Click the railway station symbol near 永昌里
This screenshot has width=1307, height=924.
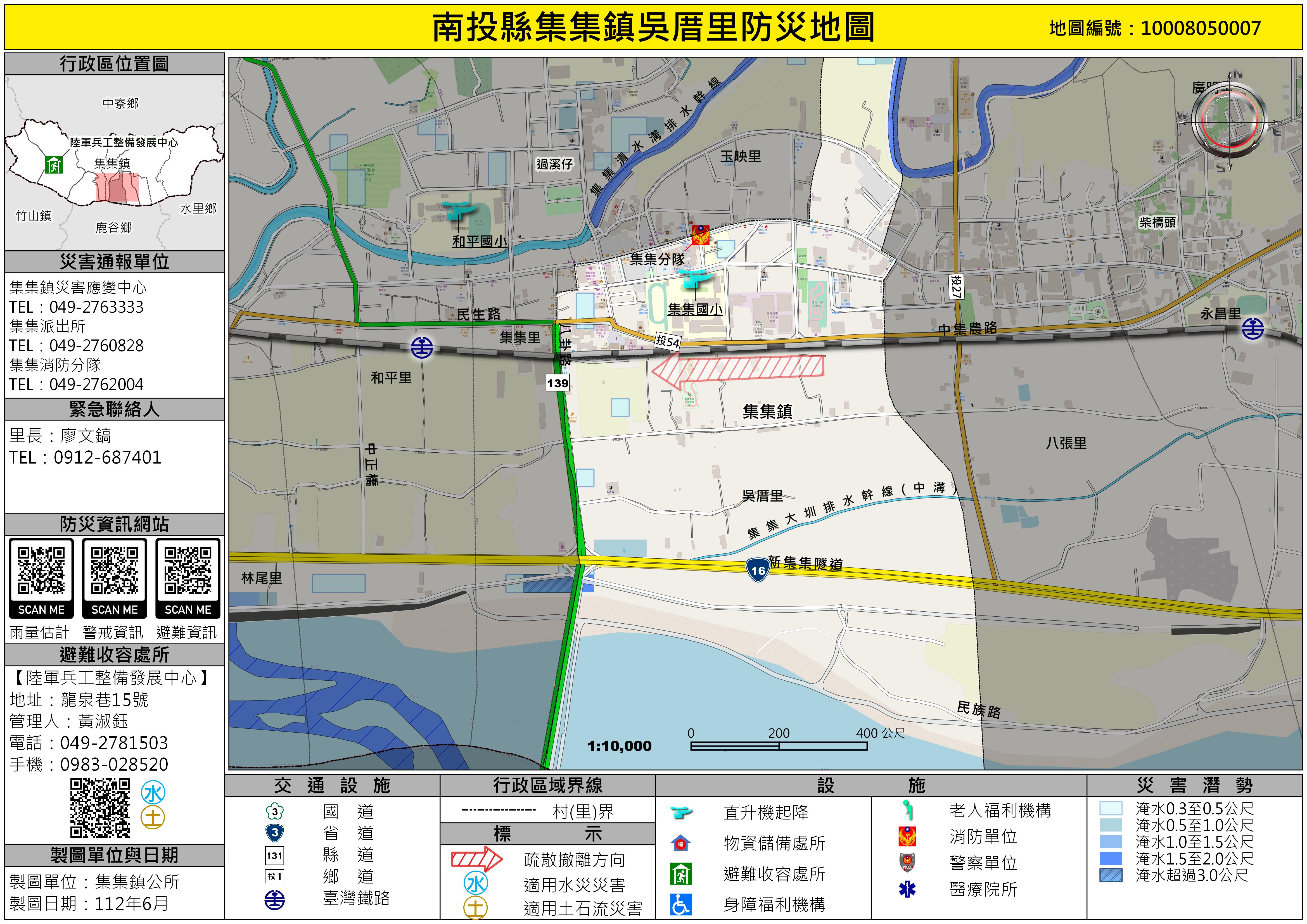1252,329
